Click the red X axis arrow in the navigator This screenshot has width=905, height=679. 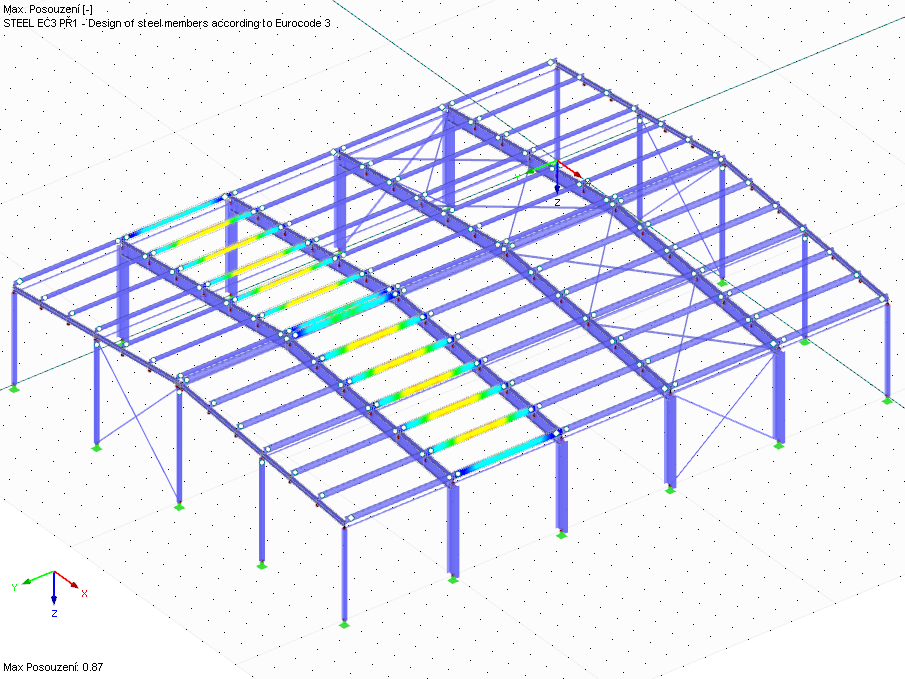pos(75,585)
